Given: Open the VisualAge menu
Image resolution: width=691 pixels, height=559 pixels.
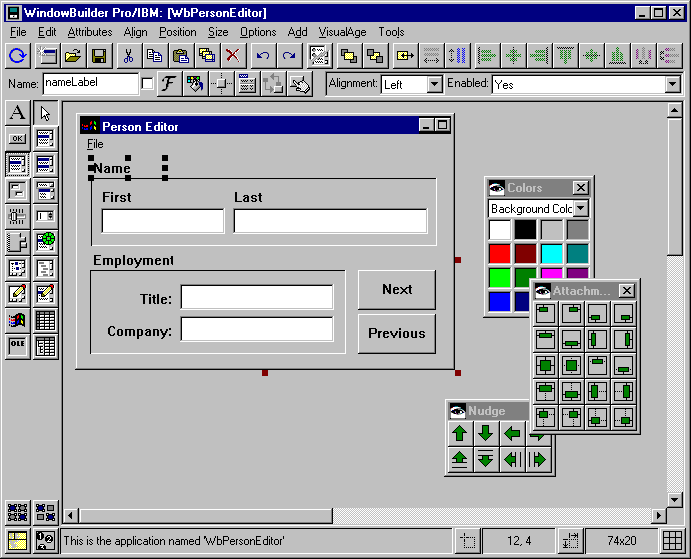Looking at the screenshot, I should [342, 32].
